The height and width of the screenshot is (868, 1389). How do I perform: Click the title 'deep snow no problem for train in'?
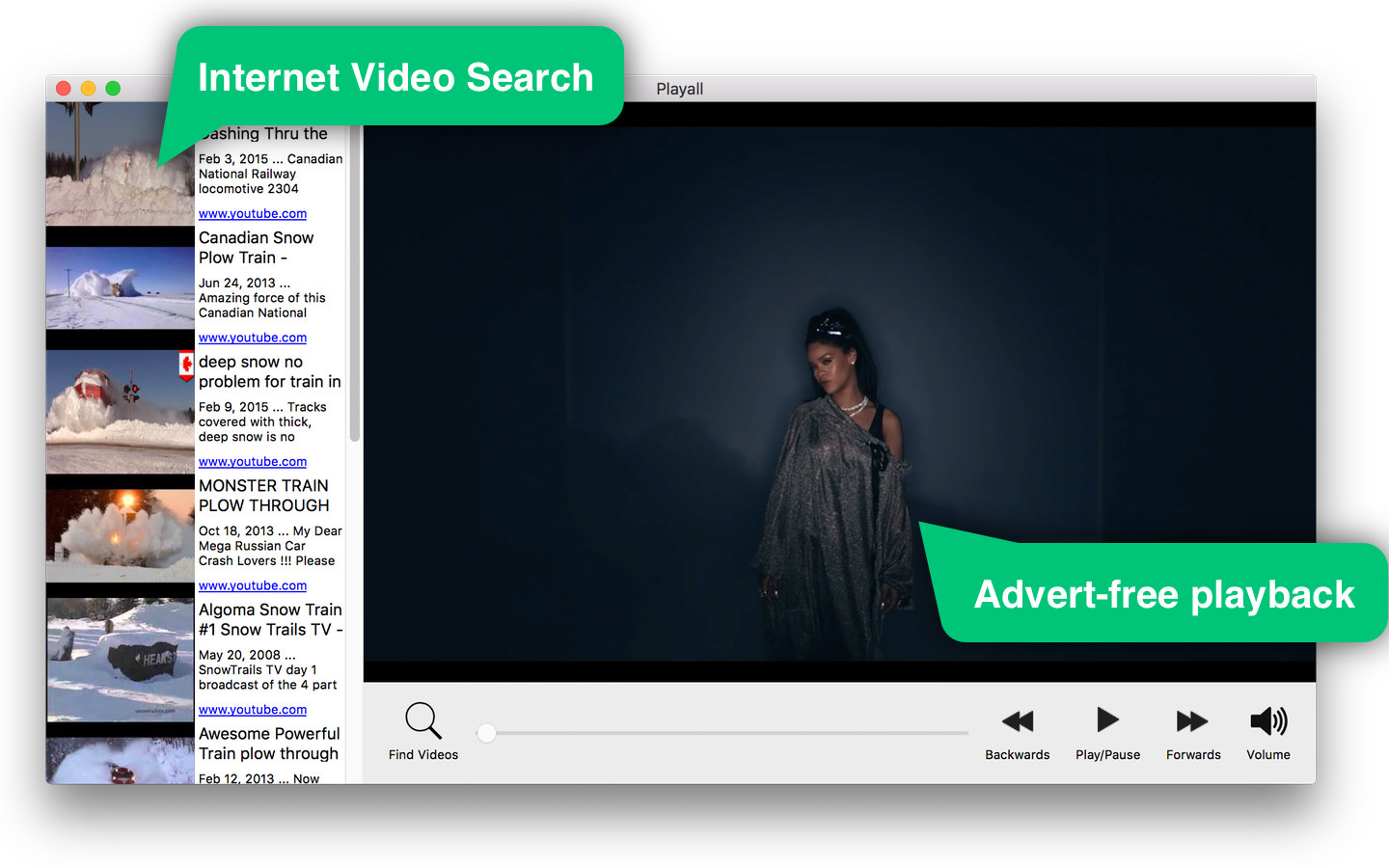pos(270,372)
